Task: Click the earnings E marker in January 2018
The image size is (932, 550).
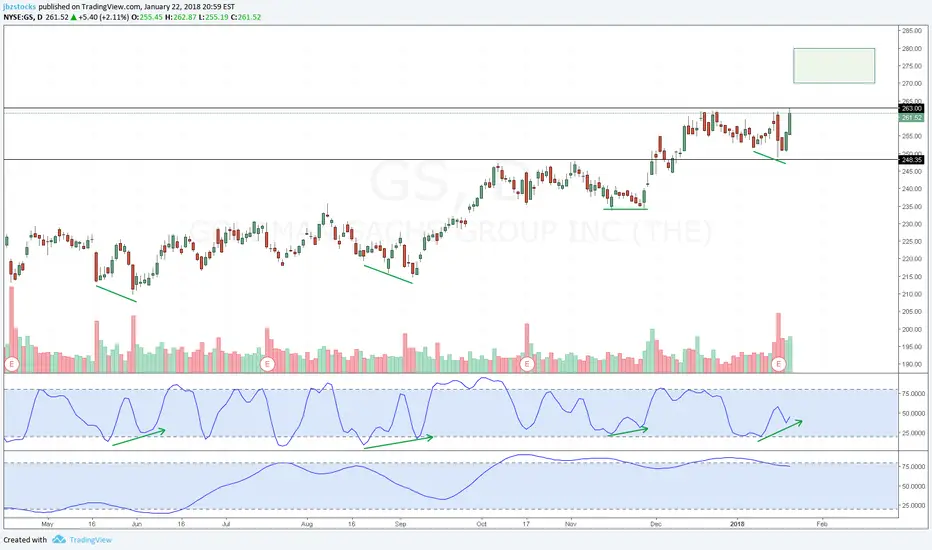Action: pyautogui.click(x=778, y=364)
